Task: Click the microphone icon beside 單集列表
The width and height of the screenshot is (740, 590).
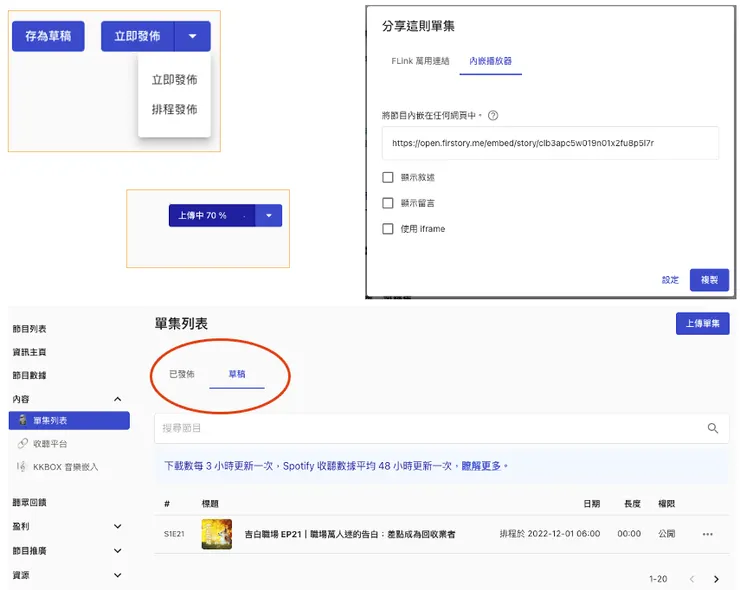Action: point(22,420)
